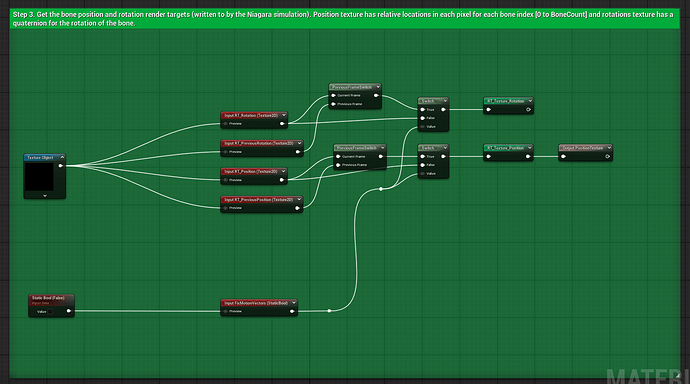Toggle the RT_Texture_Rotation node chevron
This screenshot has width=690, height=384.
[530, 101]
